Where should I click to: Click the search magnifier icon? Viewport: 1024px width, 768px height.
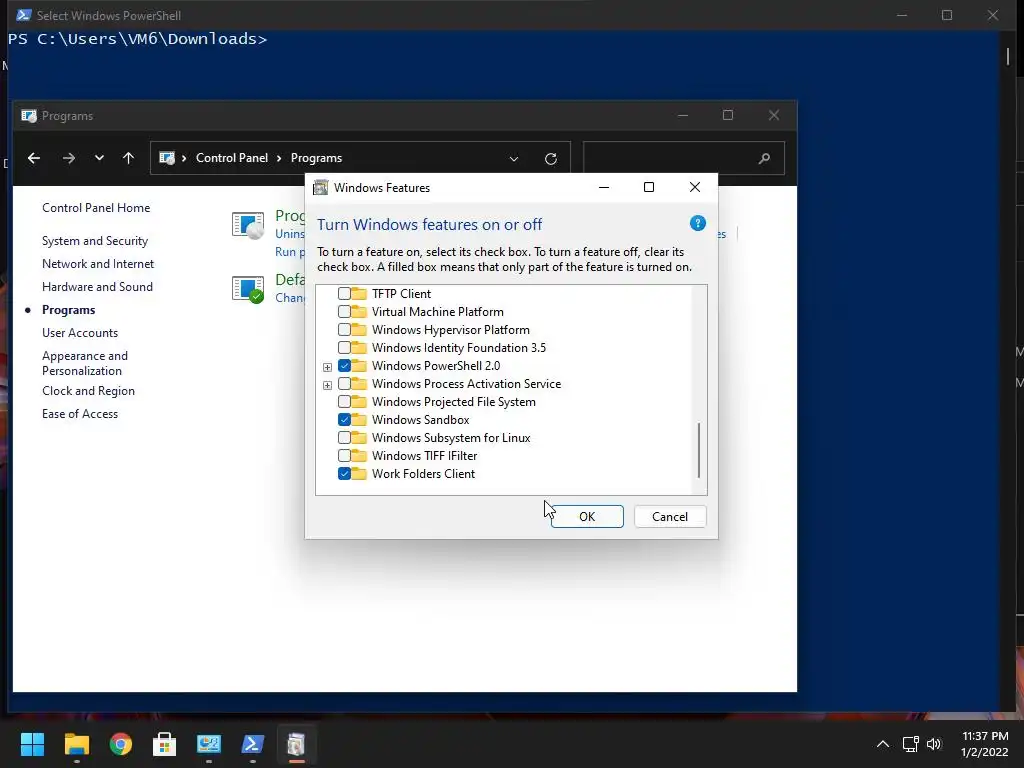[764, 159]
